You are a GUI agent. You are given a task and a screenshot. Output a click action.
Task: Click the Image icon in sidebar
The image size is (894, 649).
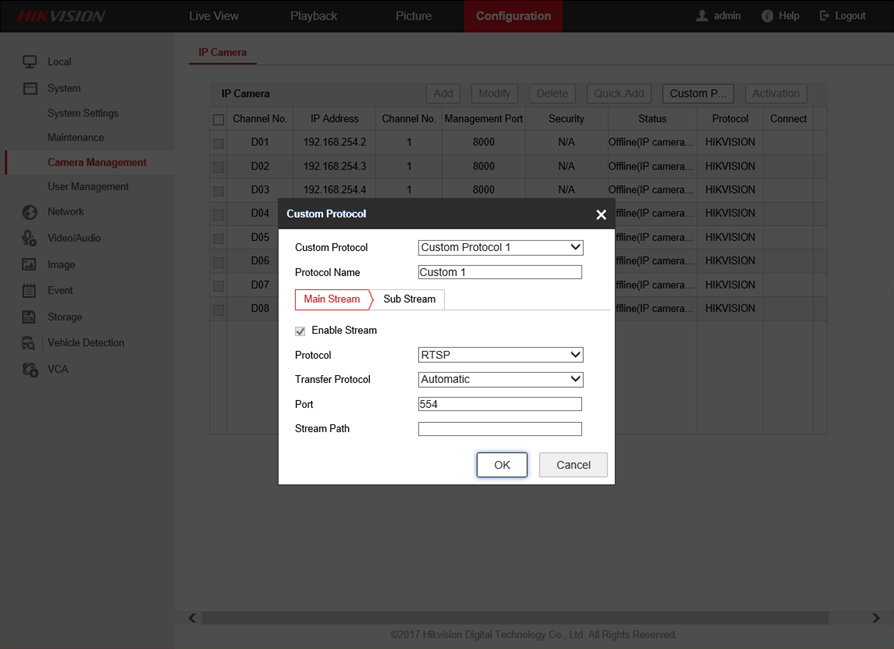point(30,265)
